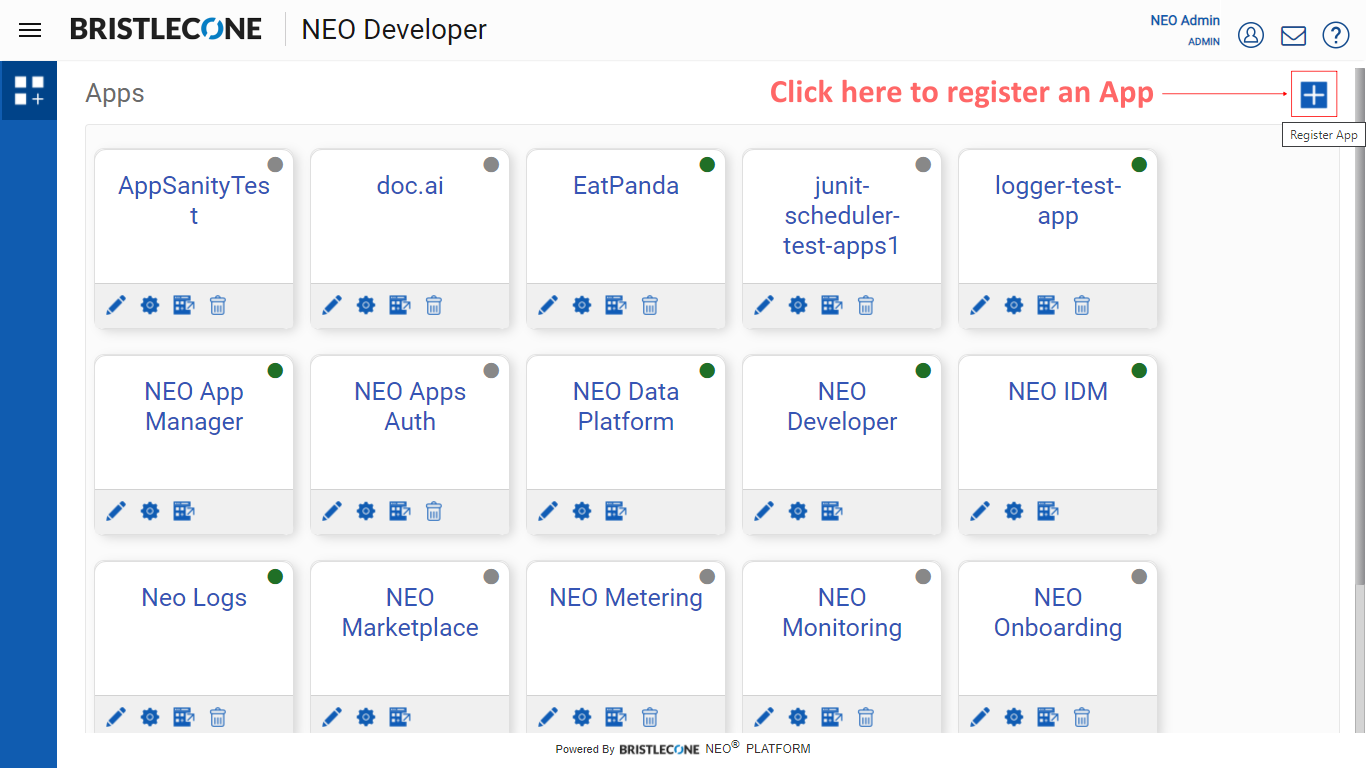Click the Apps page heading
The image size is (1366, 768).
[x=115, y=93]
